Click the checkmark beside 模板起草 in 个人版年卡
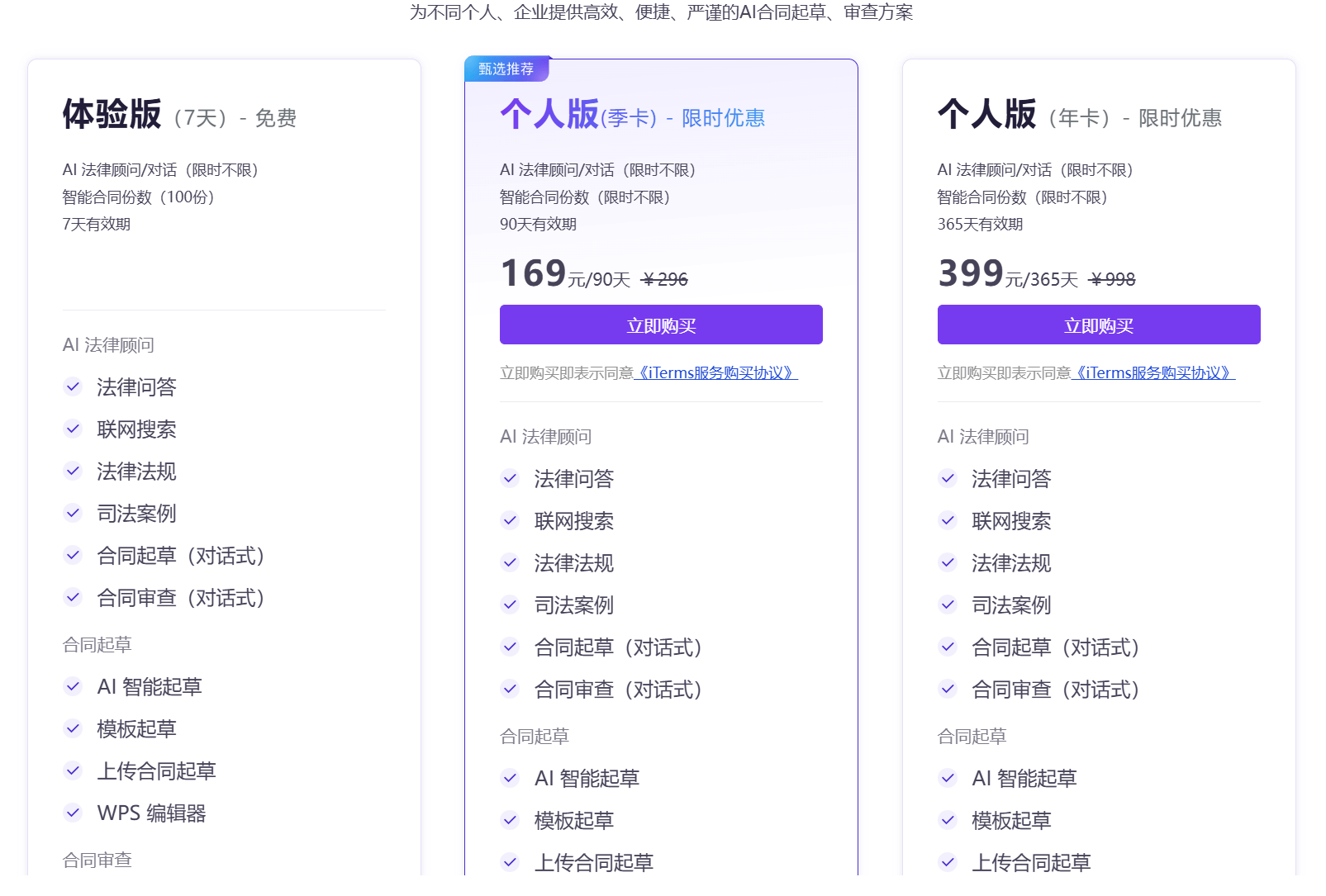The height and width of the screenshot is (896, 1326). pyautogui.click(x=948, y=820)
